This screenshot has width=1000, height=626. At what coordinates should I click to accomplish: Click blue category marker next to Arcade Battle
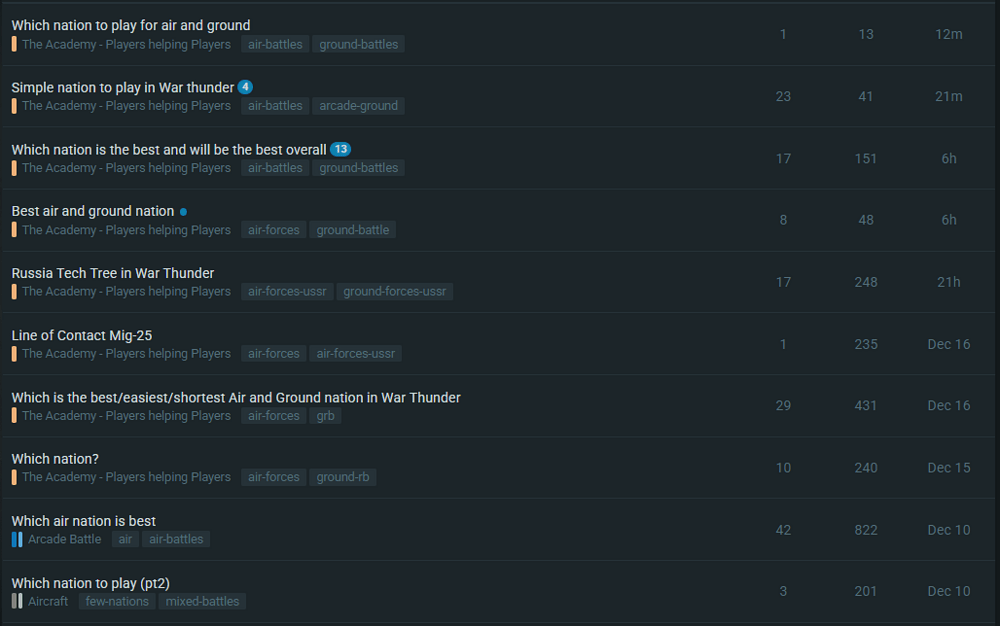point(17,539)
